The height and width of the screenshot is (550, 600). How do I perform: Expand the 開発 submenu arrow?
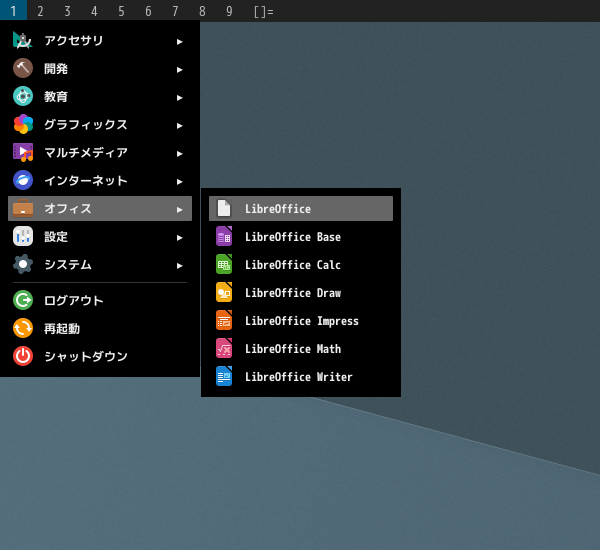coord(179,70)
